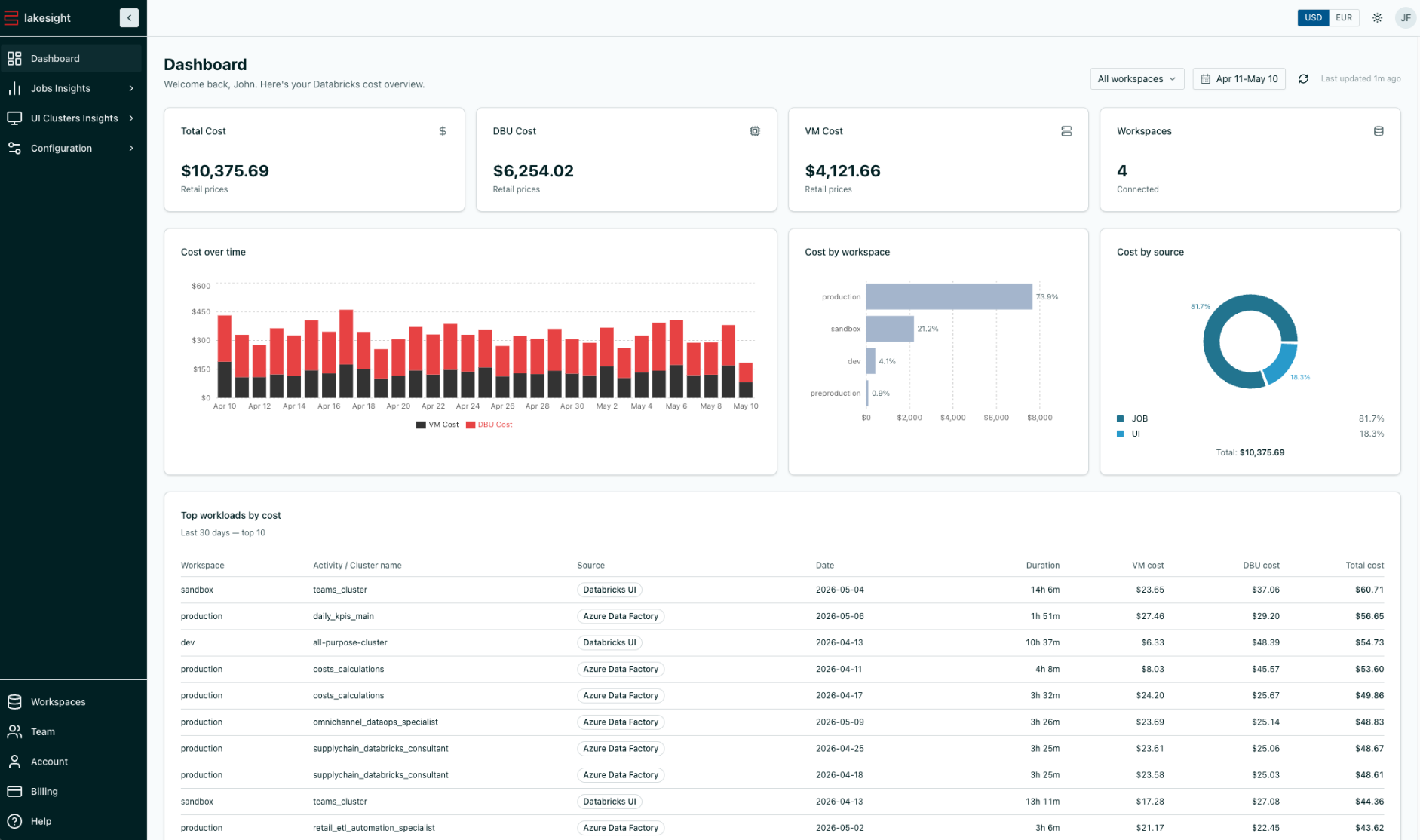
Task: Open the JF user avatar menu
Action: pos(1405,17)
